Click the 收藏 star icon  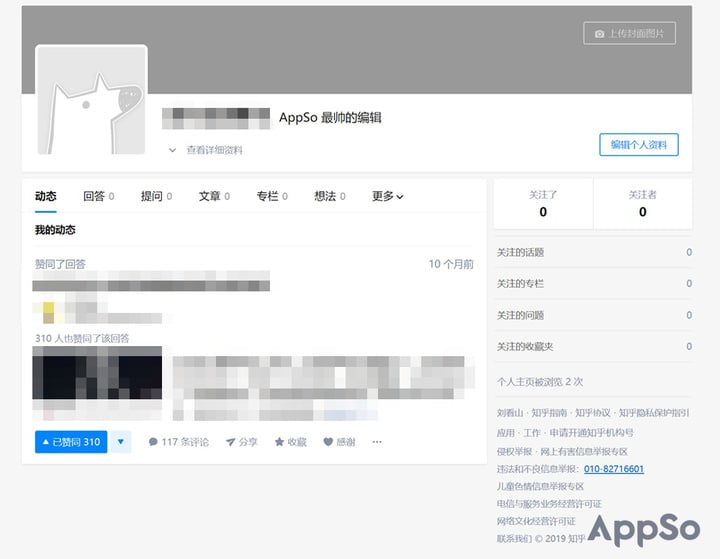tap(290, 442)
